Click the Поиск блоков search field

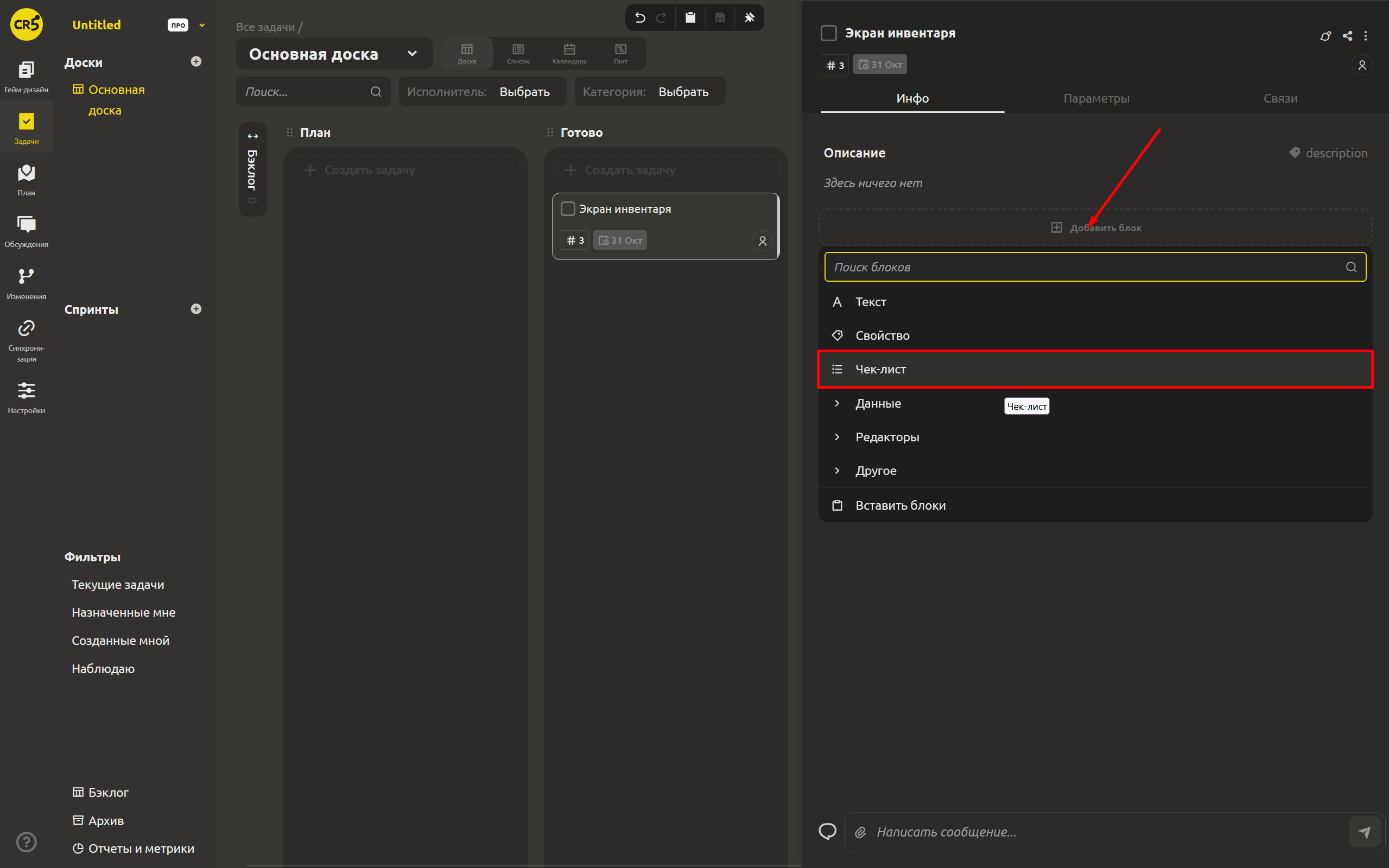[x=1095, y=267]
